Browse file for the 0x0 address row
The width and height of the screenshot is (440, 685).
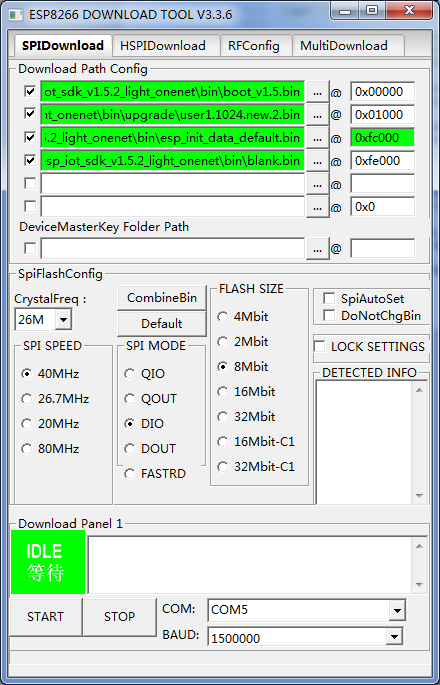pos(317,207)
